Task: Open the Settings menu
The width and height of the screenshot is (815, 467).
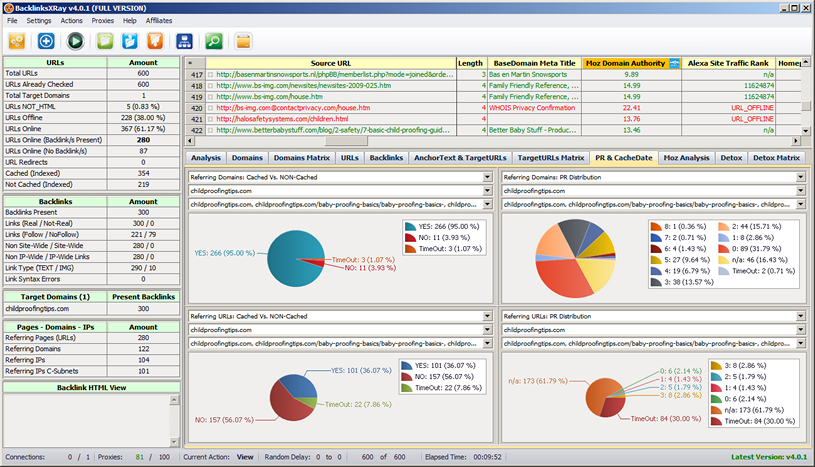Action: click(x=39, y=21)
